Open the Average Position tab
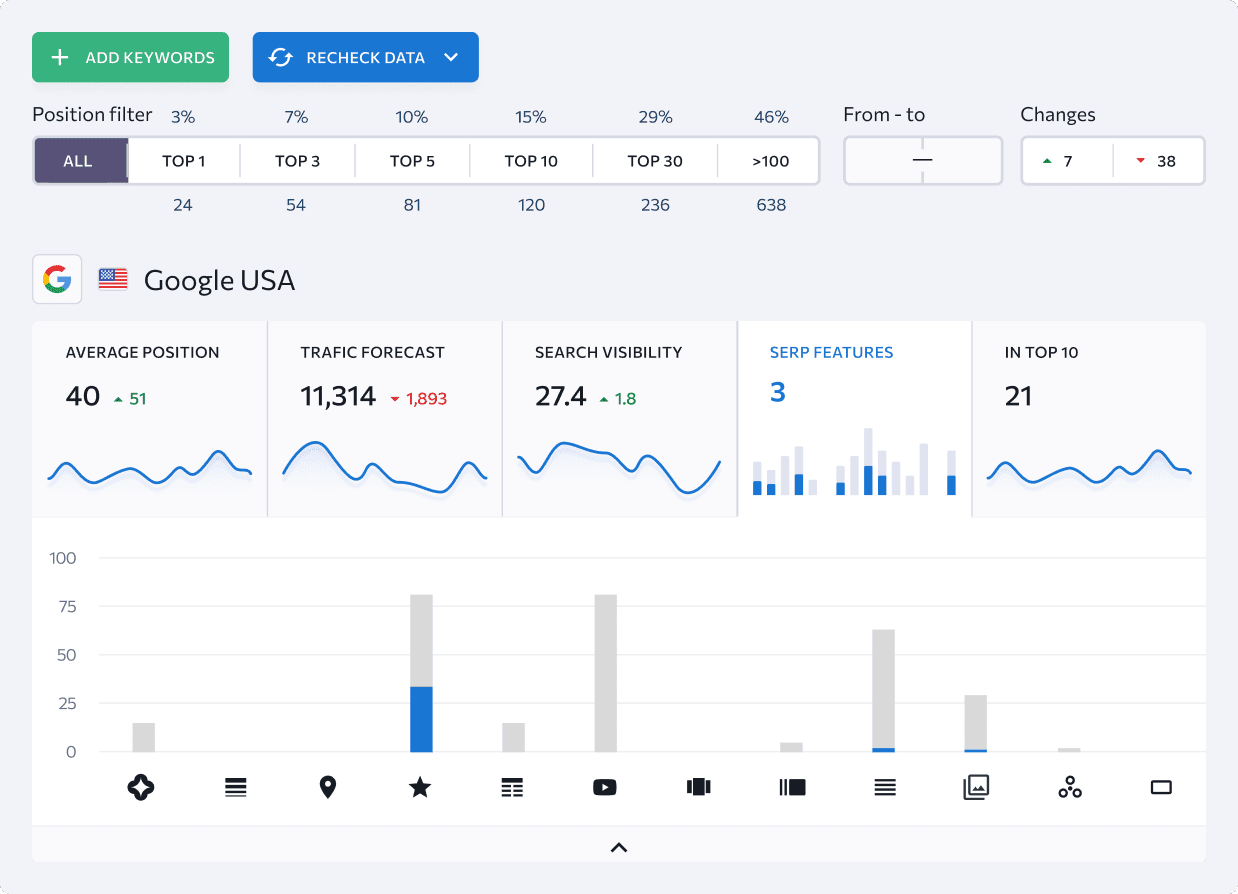Screen dimensions: 1238x894 149,418
